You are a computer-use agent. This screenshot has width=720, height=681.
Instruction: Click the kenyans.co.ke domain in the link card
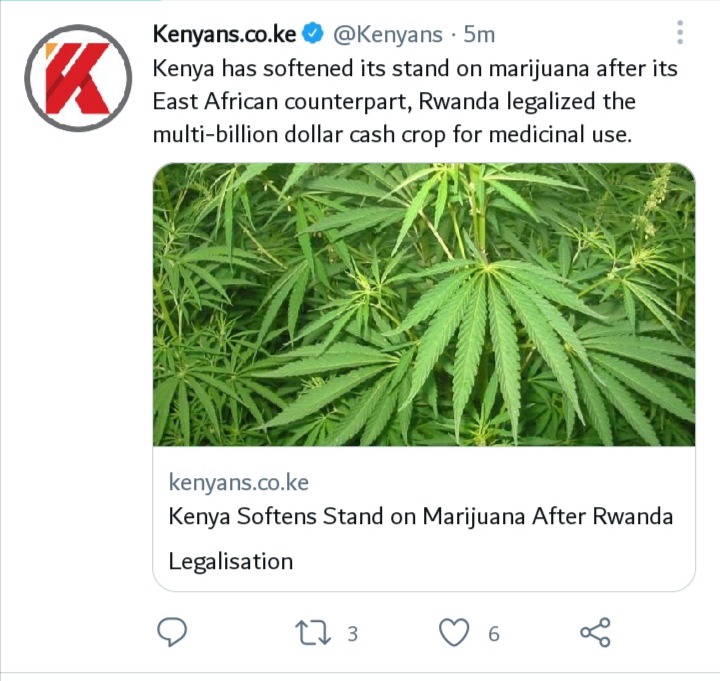239,482
